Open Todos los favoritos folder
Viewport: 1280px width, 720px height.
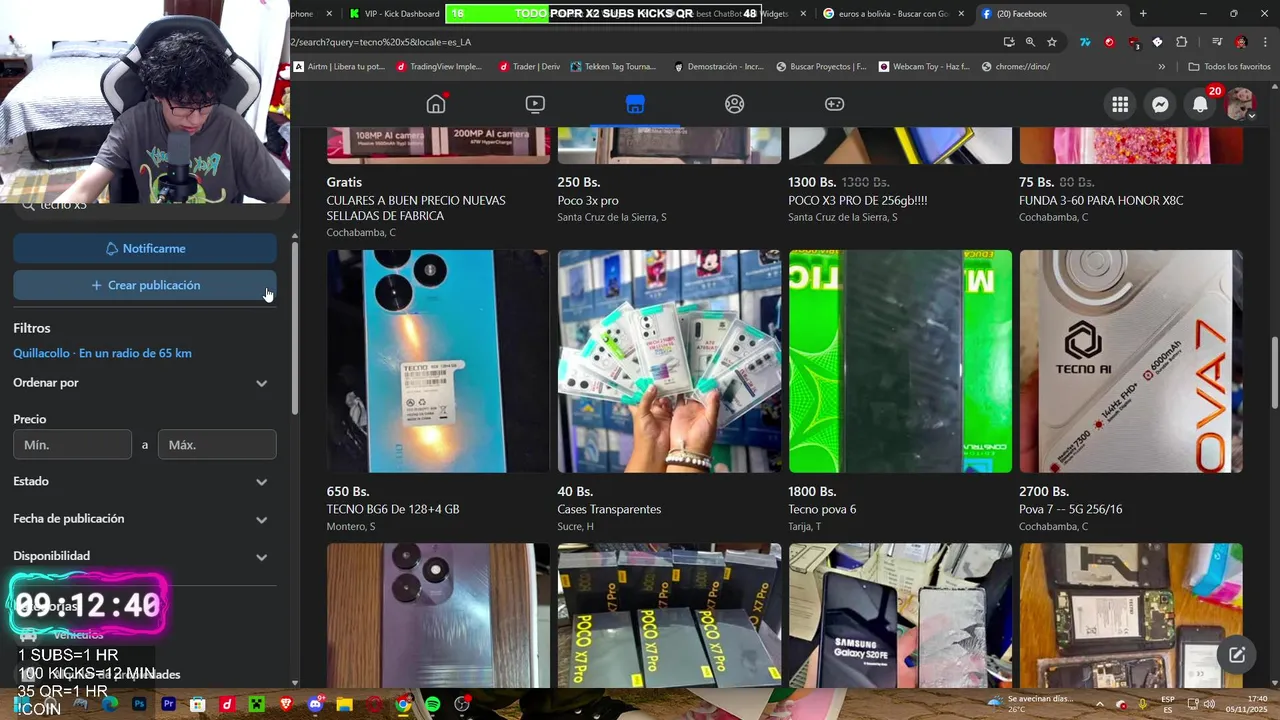[x=1230, y=67]
